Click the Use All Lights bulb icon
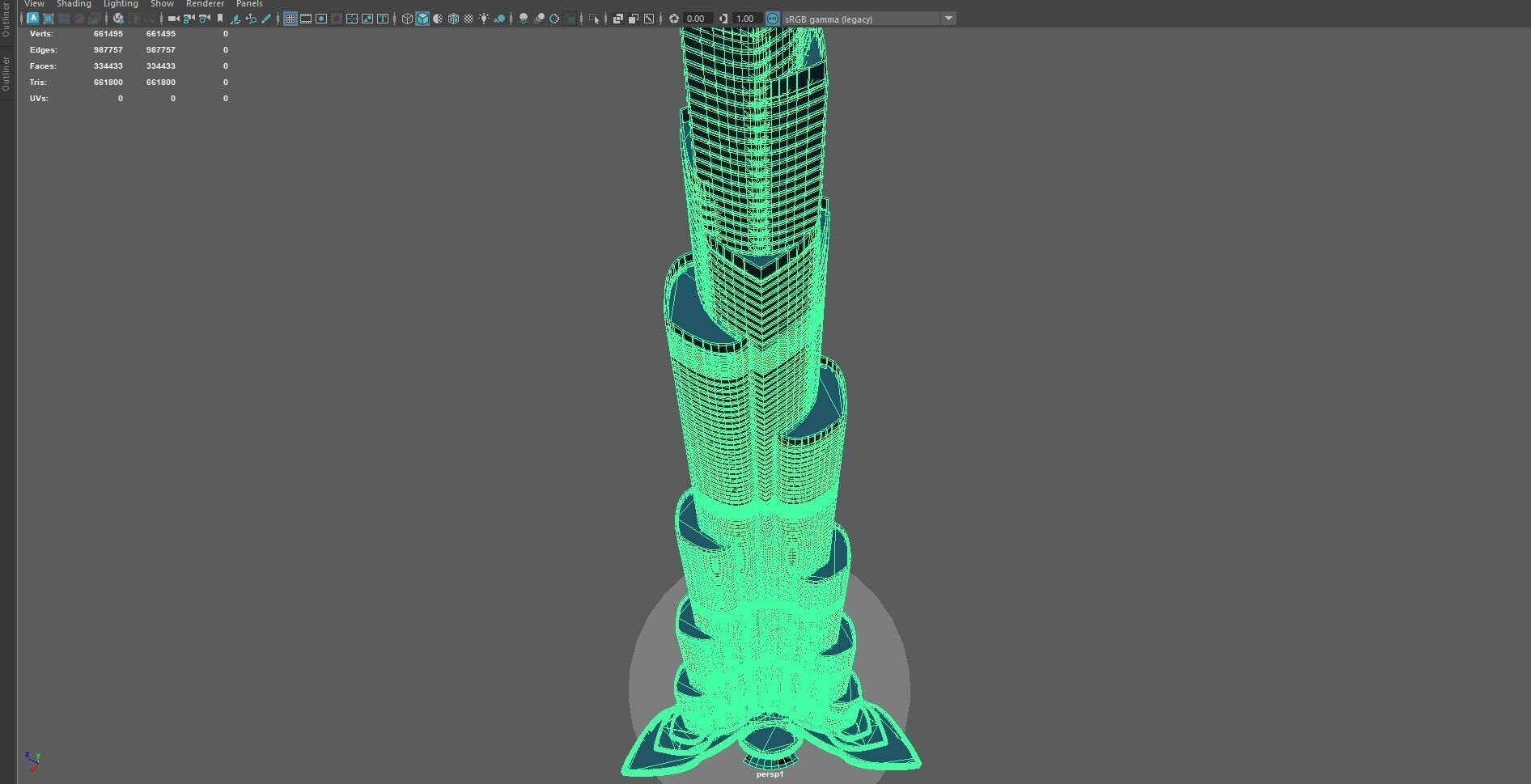 [484, 18]
